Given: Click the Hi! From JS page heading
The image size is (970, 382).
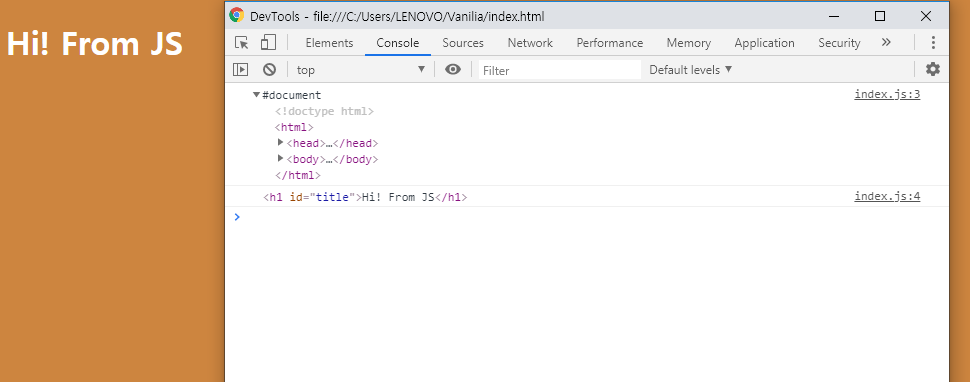Looking at the screenshot, I should pos(95,44).
